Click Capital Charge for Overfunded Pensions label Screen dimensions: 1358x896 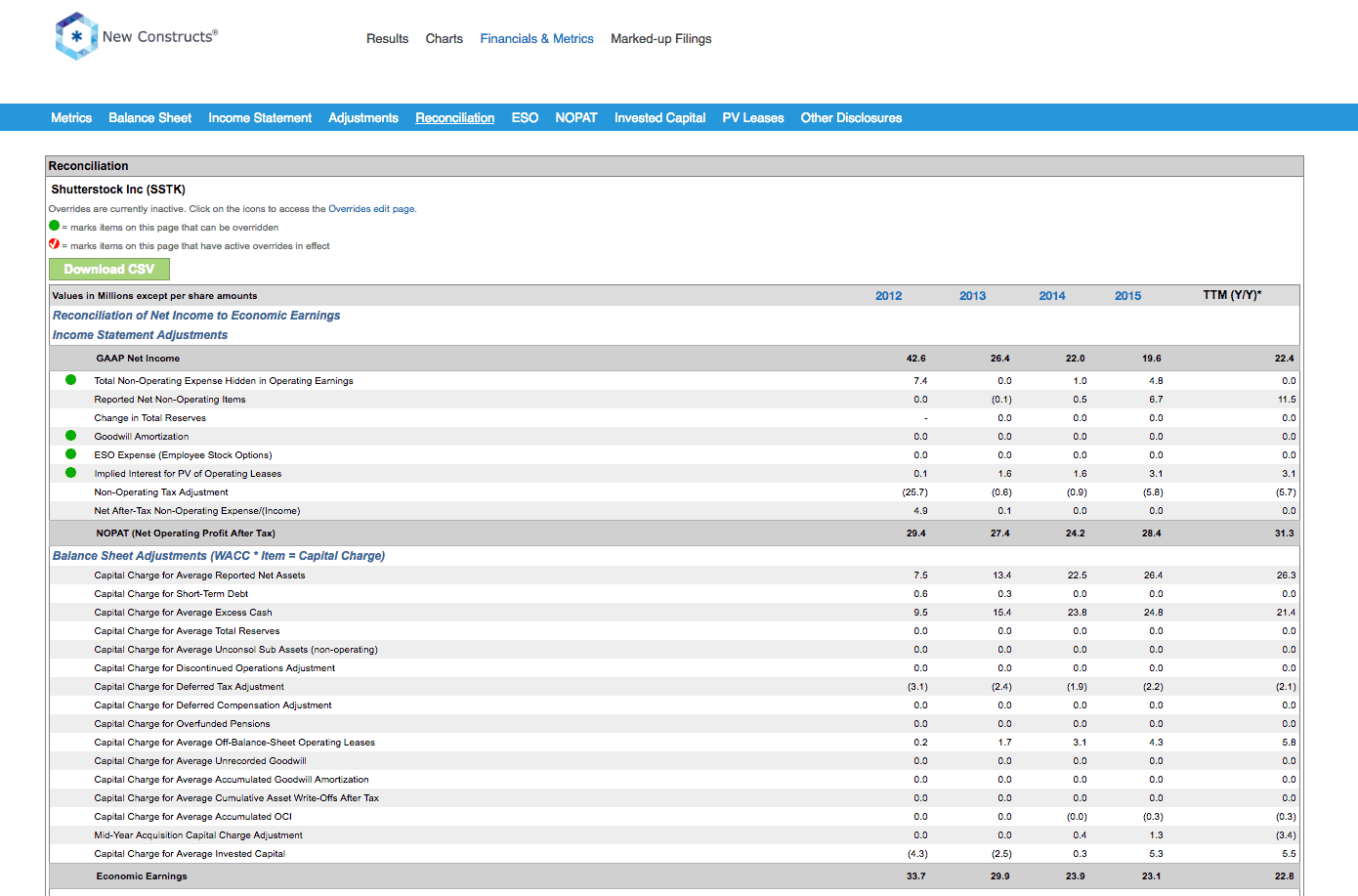coord(182,724)
